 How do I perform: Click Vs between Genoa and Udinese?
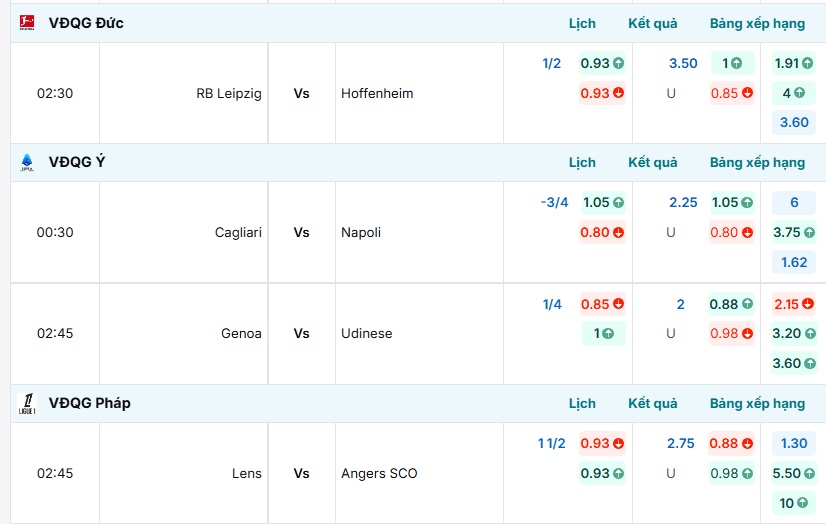pos(301,333)
